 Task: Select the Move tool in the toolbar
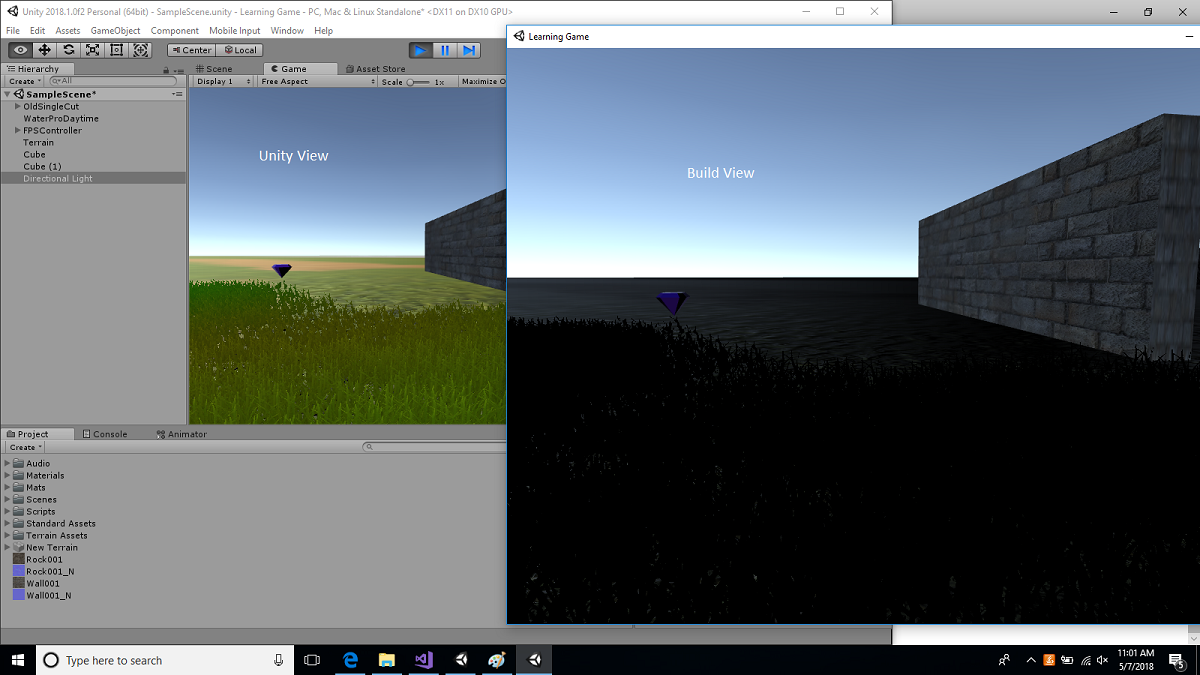pos(44,49)
